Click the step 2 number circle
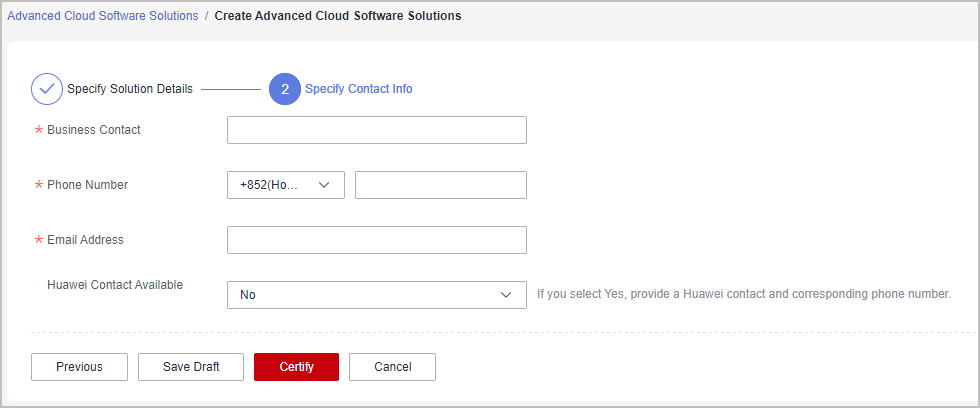Viewport: 980px width, 408px height. (x=285, y=89)
